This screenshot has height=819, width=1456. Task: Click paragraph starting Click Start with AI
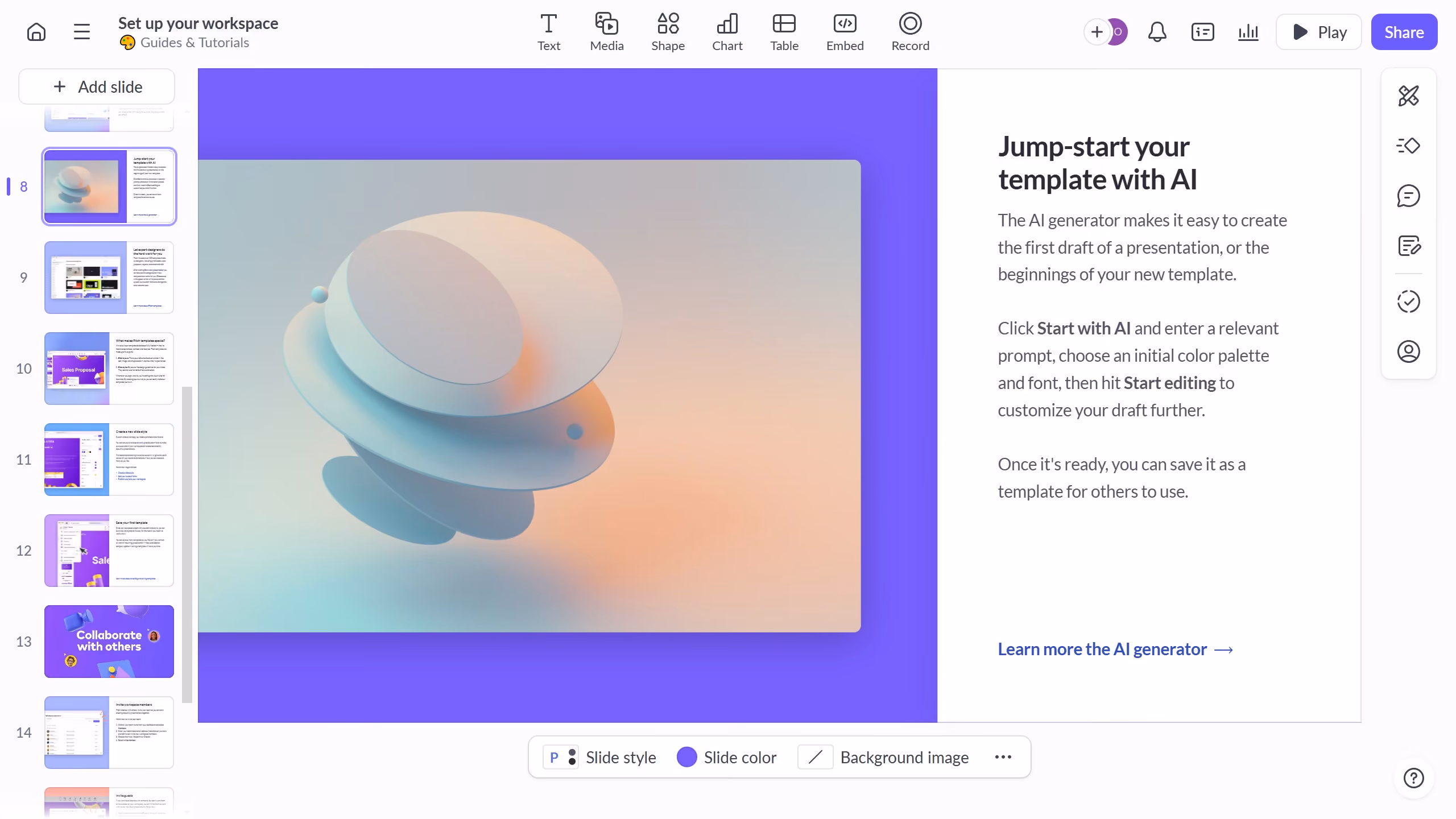click(1138, 369)
